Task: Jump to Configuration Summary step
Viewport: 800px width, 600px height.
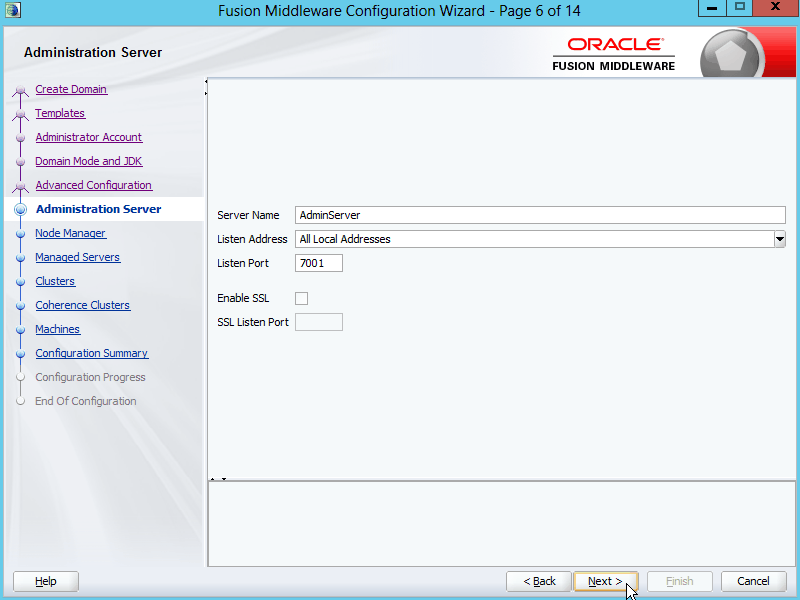Action: coord(91,353)
